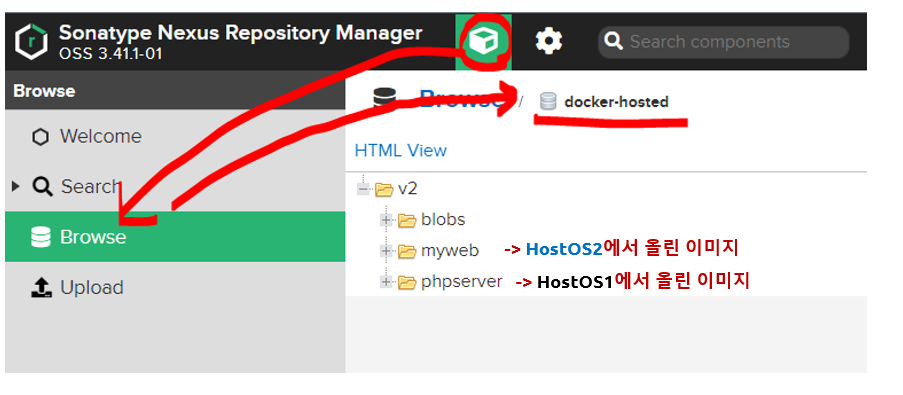The width and height of the screenshot is (903, 395).
Task: Open the Browse cube icon in header
Action: point(484,42)
